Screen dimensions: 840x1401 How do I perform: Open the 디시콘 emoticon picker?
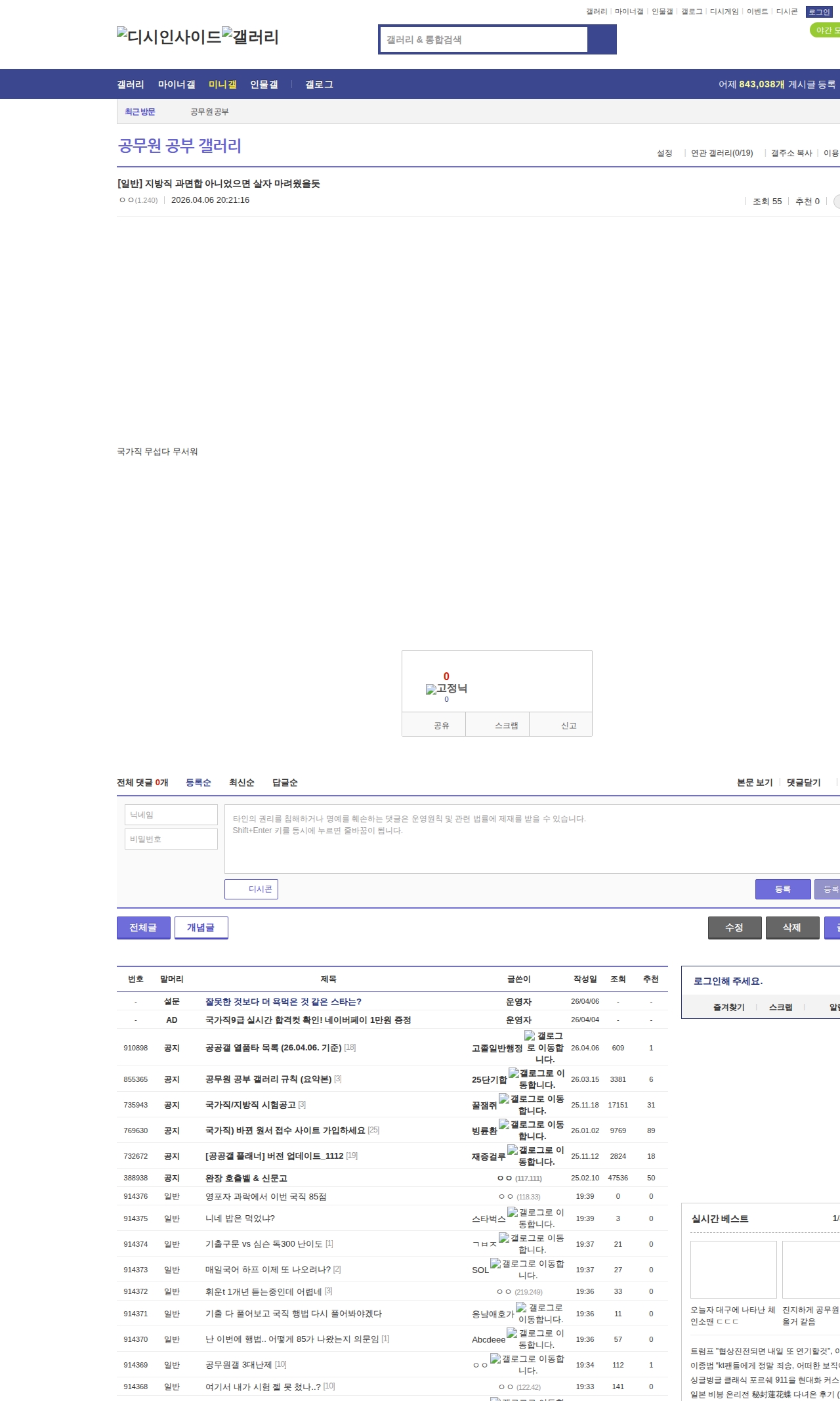click(251, 889)
